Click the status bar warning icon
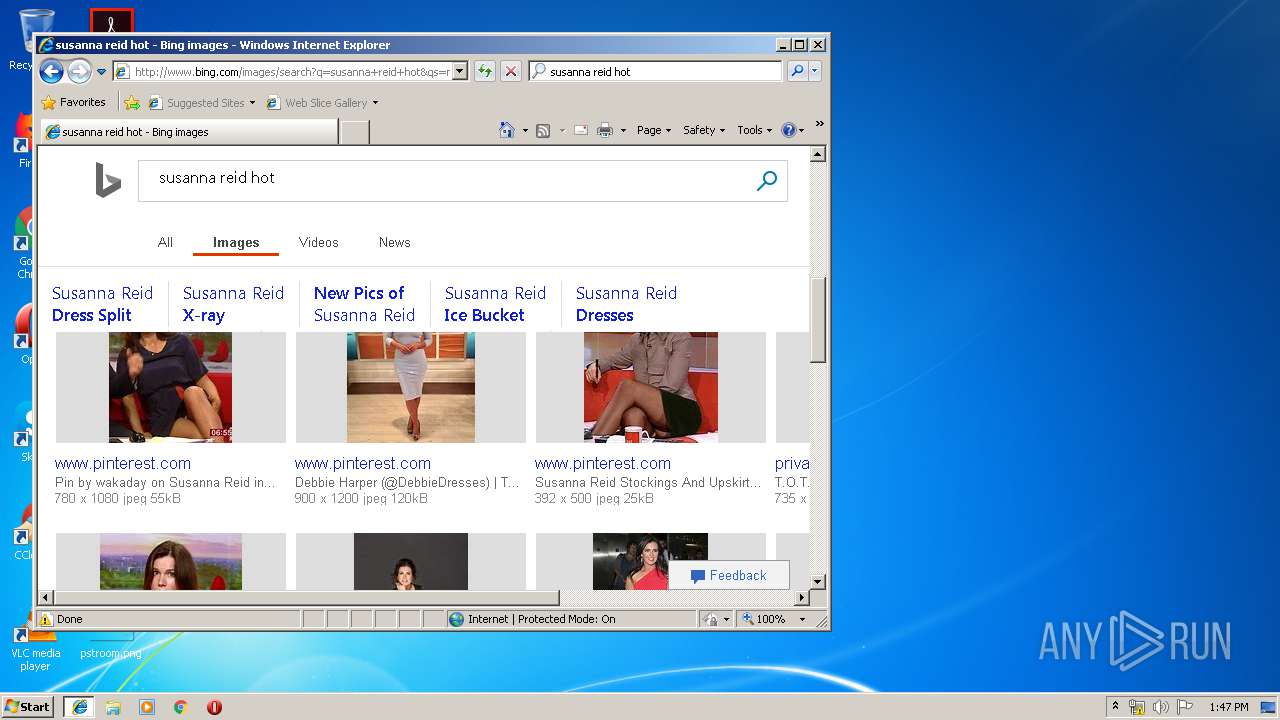This screenshot has height=720, width=1280. (x=46, y=619)
